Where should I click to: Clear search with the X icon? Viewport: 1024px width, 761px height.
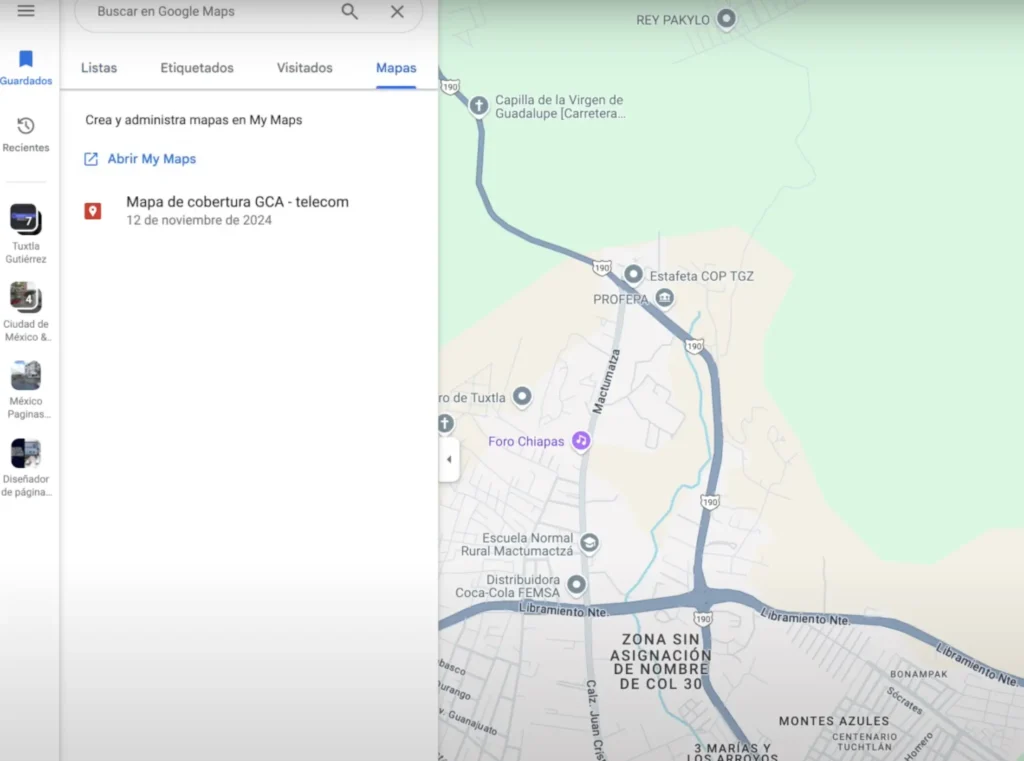[397, 11]
